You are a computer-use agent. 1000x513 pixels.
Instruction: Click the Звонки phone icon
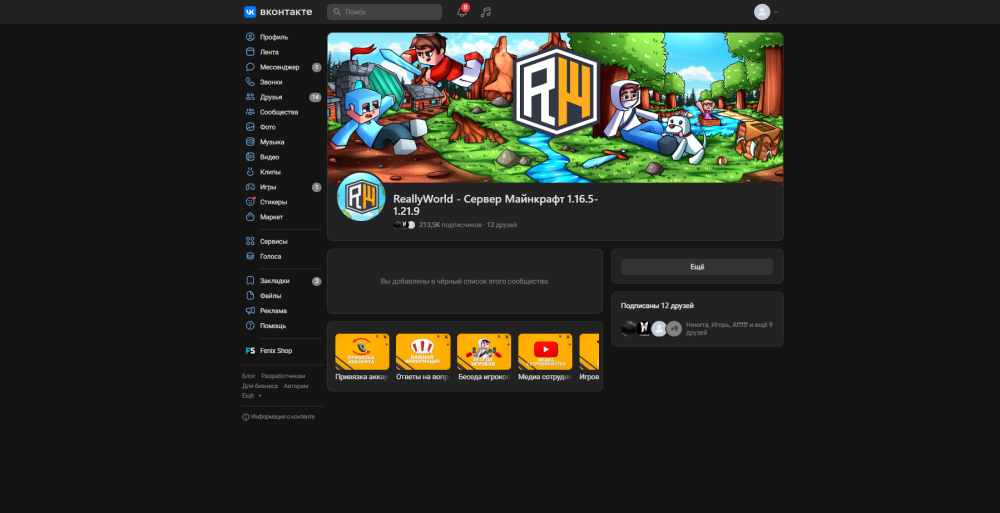point(250,82)
